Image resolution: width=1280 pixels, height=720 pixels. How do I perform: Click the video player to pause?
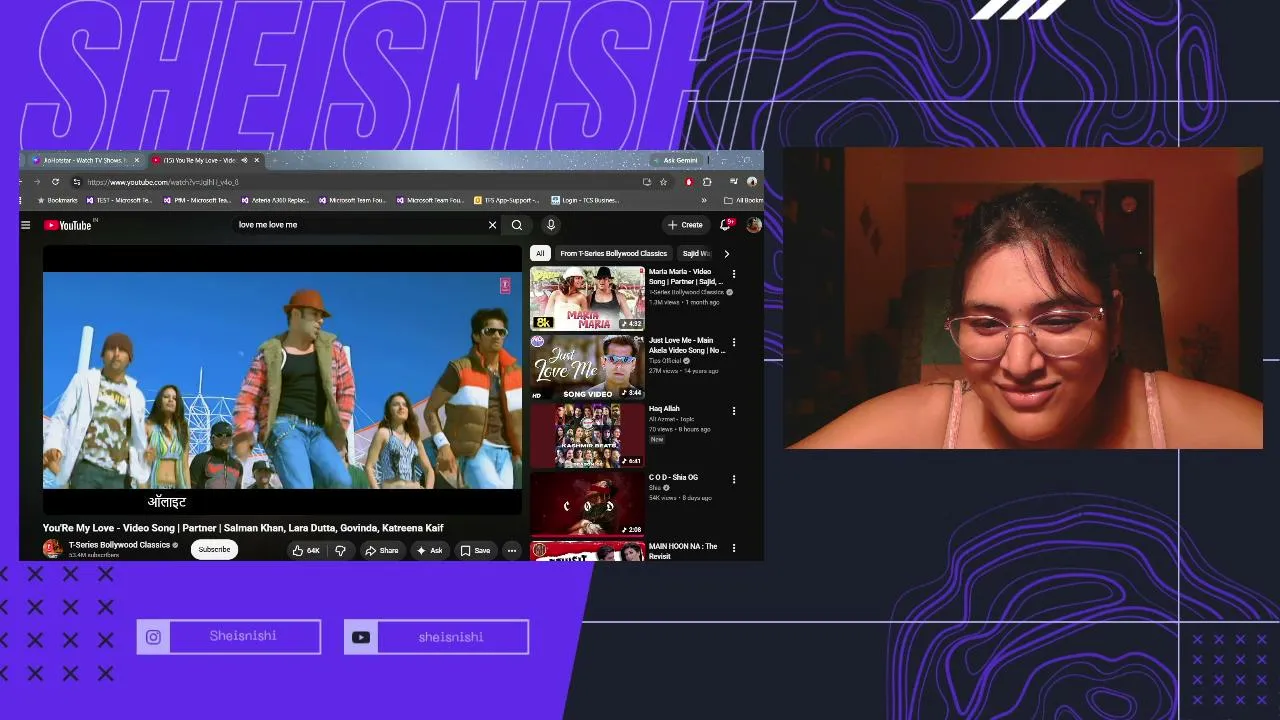[x=282, y=380]
